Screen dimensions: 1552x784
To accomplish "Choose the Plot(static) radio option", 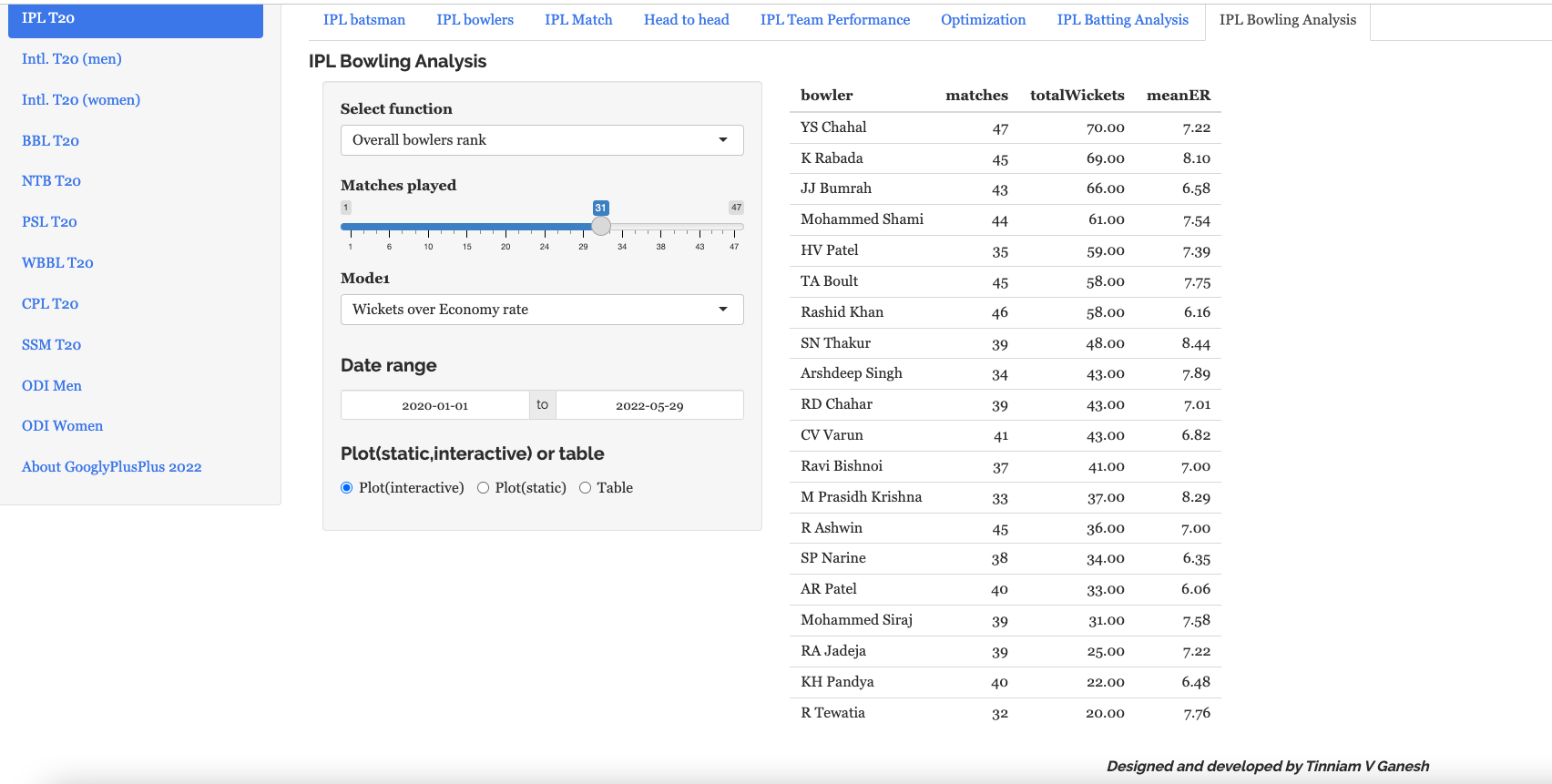I will (x=484, y=488).
